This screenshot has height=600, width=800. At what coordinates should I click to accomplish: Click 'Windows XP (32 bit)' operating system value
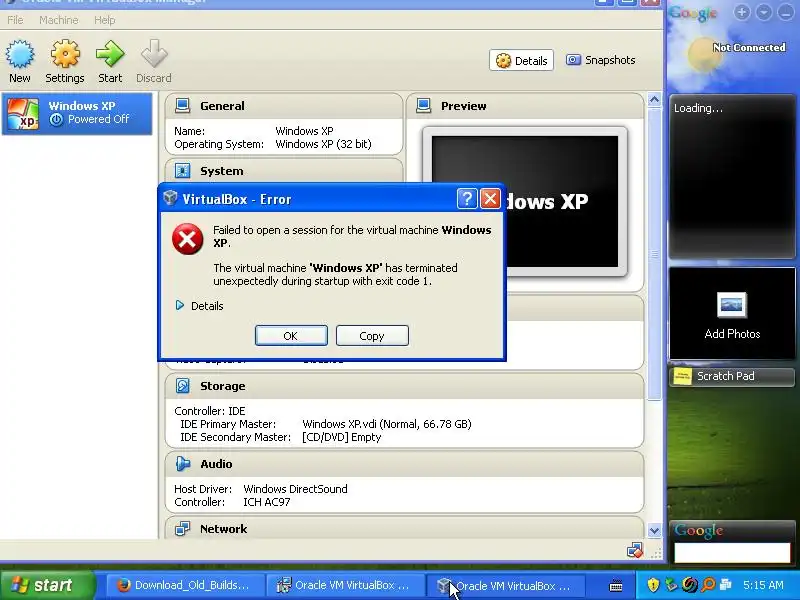pyautogui.click(x=323, y=144)
